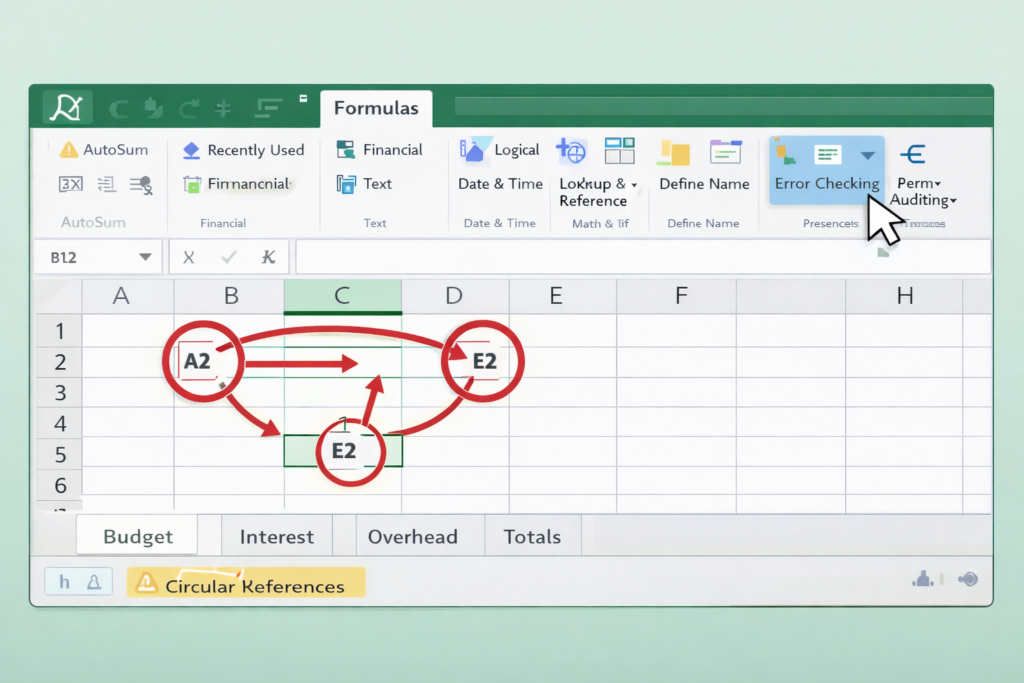Click the AutoSum warning icon

[69, 150]
